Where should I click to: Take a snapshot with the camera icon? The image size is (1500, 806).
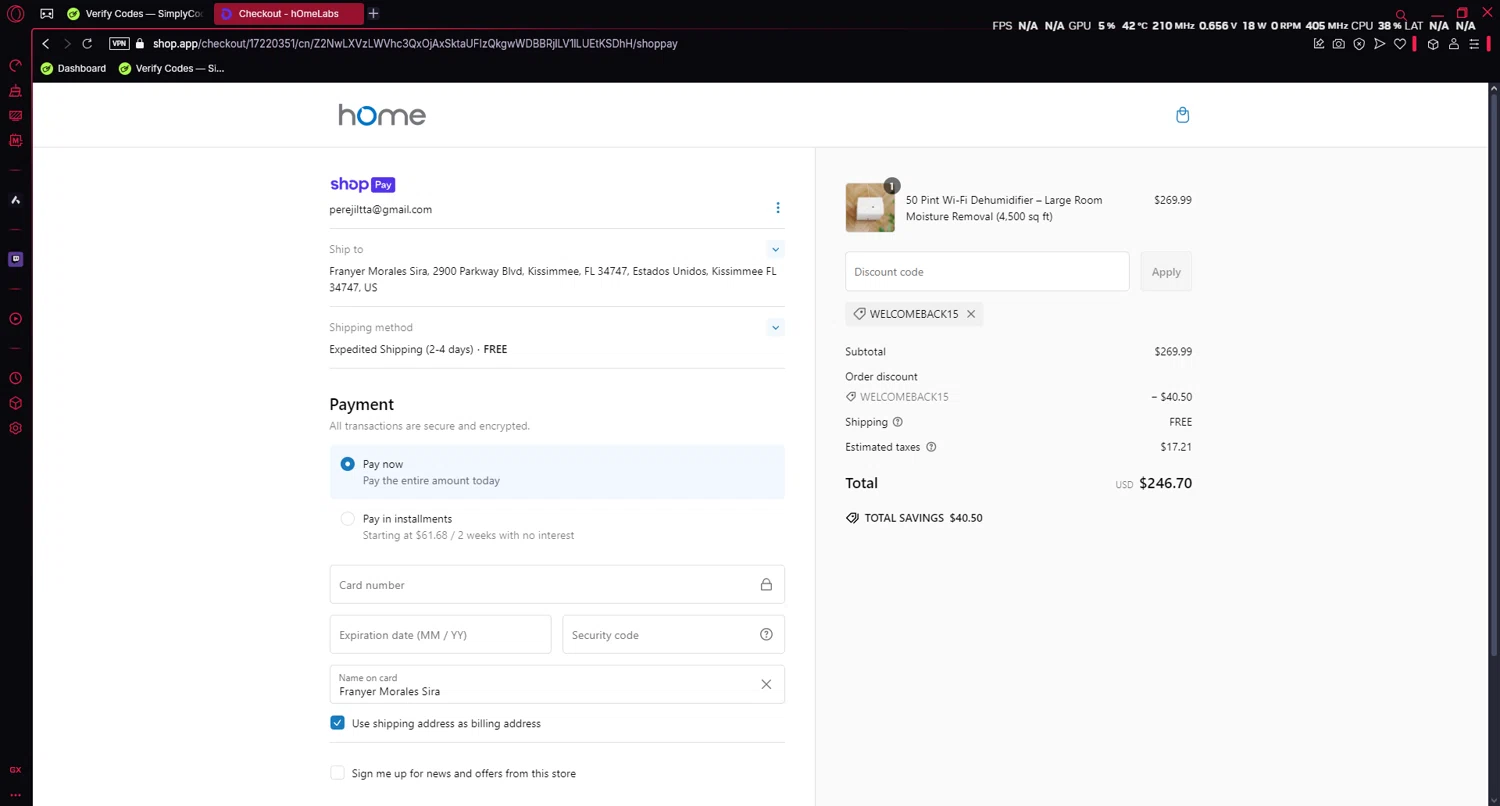coord(1339,44)
